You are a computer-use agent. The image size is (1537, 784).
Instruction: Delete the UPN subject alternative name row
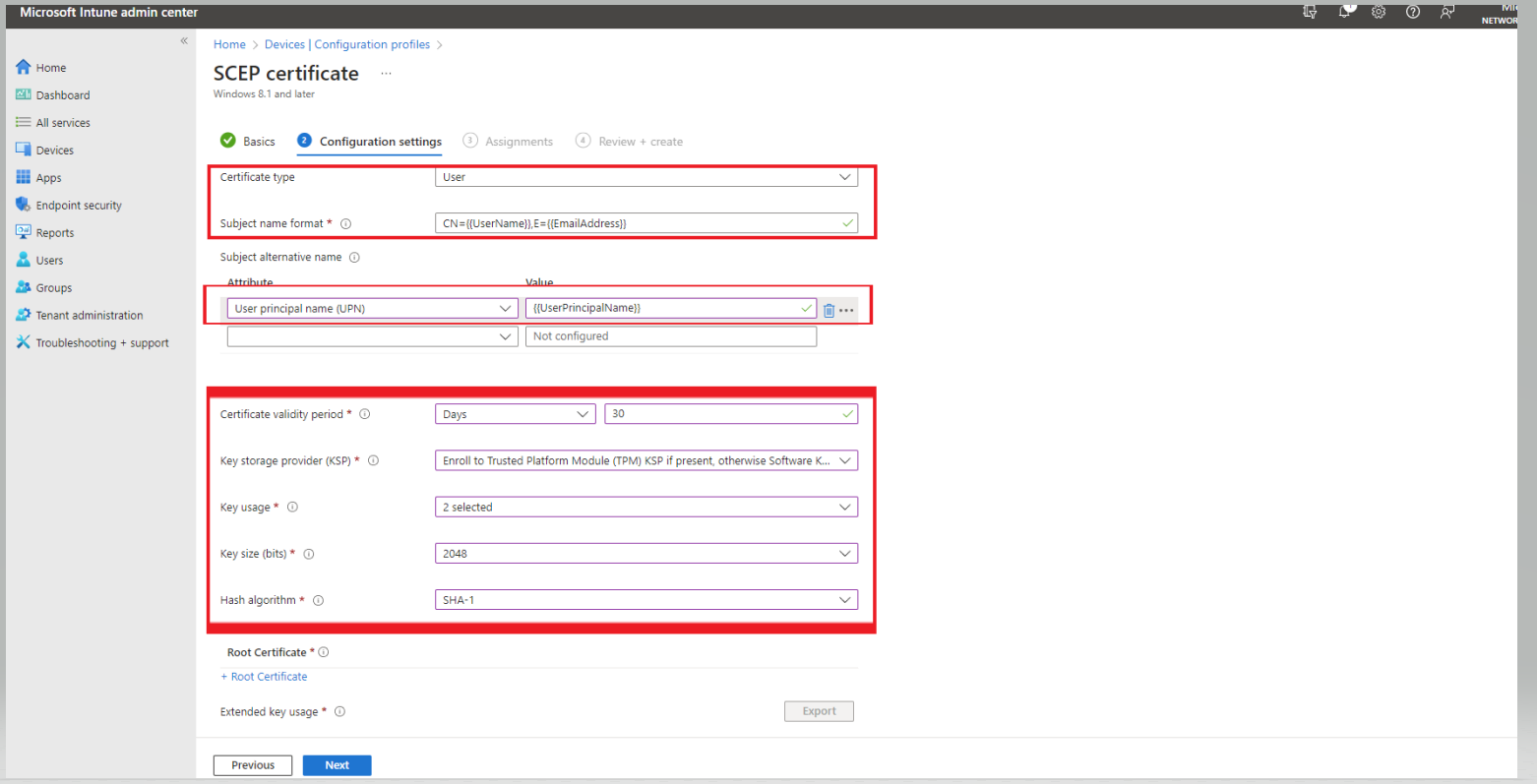[x=830, y=307]
